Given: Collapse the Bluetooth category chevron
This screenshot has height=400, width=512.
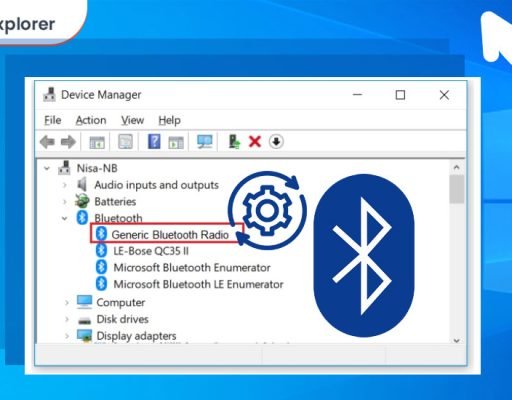Looking at the screenshot, I should (x=65, y=218).
